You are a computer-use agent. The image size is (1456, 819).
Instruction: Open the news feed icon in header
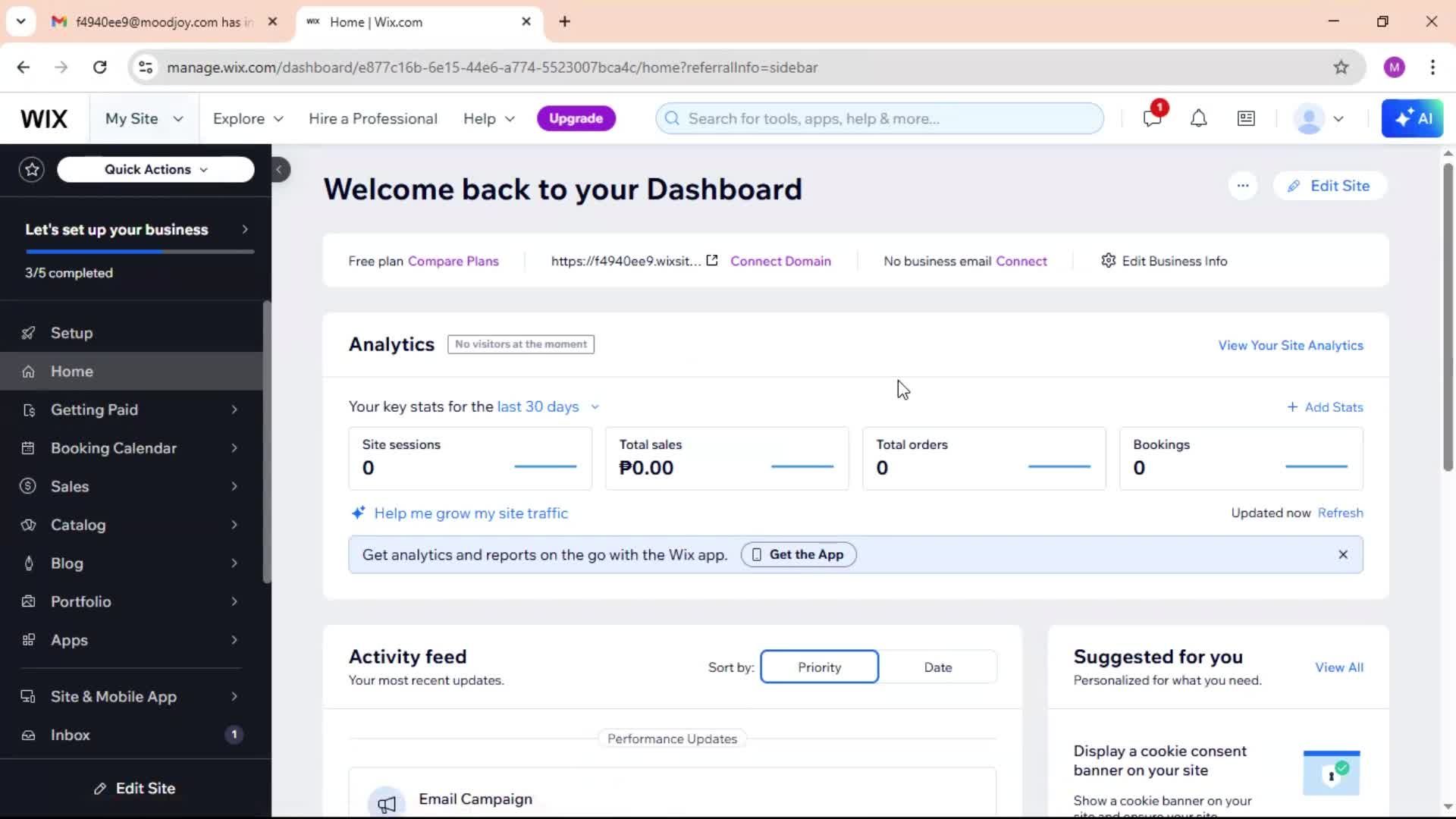pyautogui.click(x=1246, y=118)
